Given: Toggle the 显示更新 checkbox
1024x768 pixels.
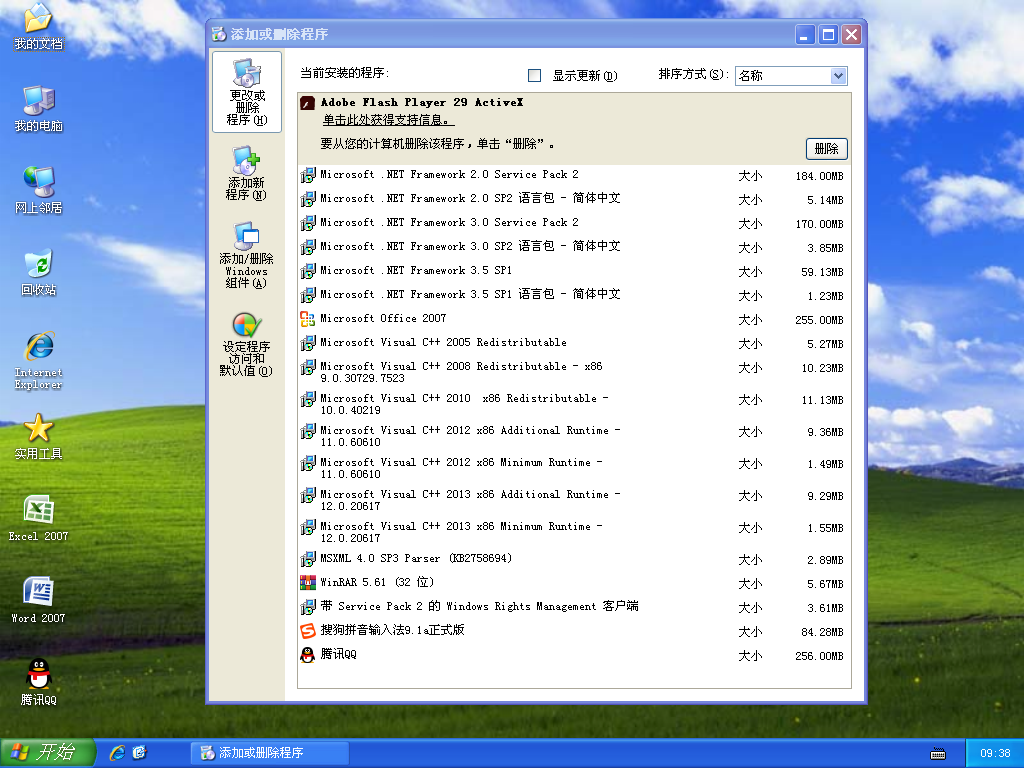Looking at the screenshot, I should pyautogui.click(x=534, y=76).
